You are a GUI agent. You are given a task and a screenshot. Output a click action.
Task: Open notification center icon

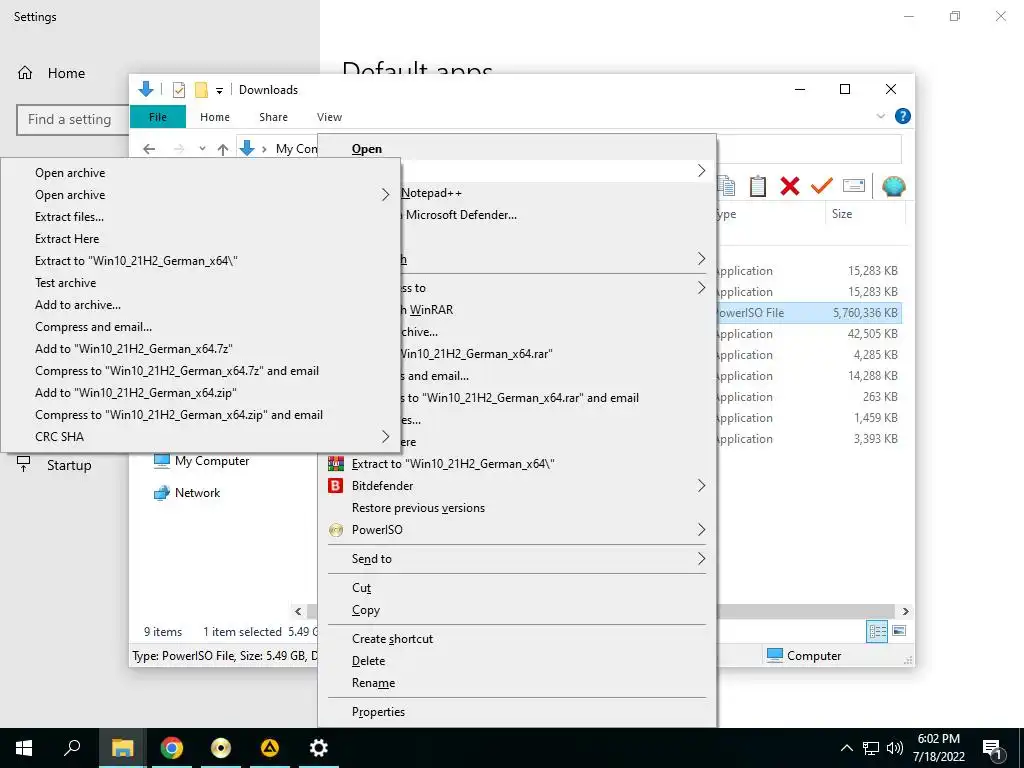point(993,748)
